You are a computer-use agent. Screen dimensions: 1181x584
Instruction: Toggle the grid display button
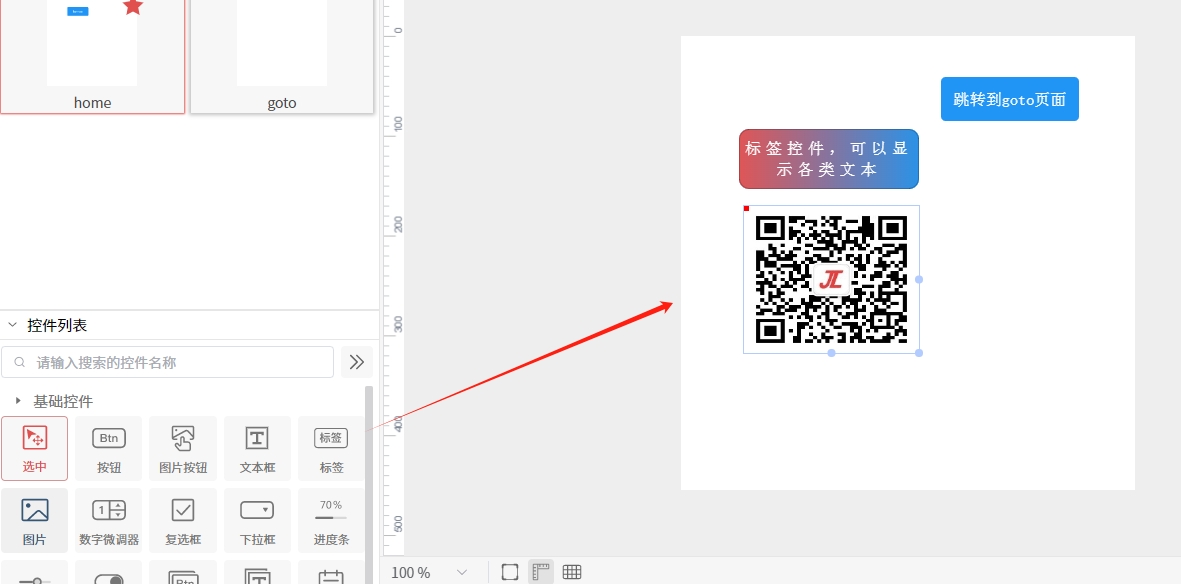572,572
